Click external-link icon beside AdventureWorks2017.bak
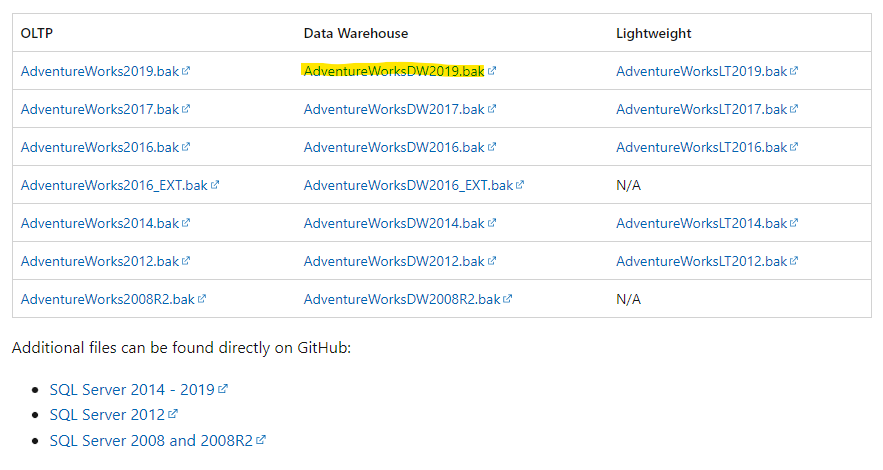Screen dimensions: 883x470 tap(186, 109)
